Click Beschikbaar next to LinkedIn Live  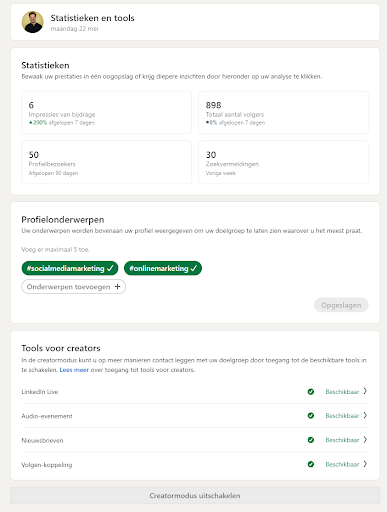tap(342, 392)
